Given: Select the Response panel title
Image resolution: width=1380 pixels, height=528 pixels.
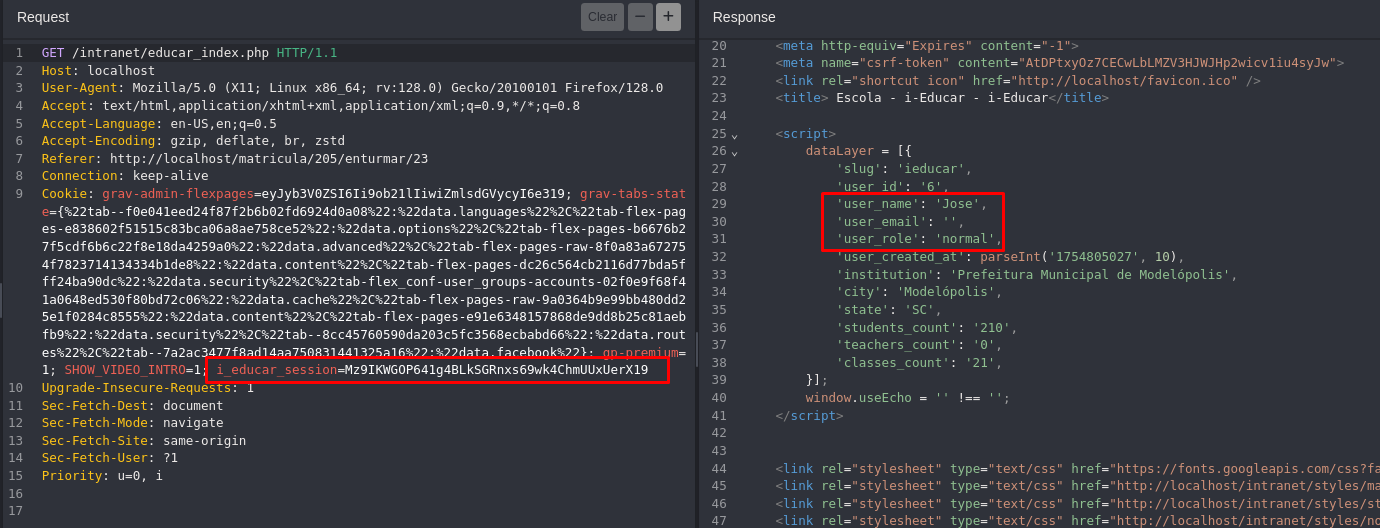Looking at the screenshot, I should pos(744,17).
